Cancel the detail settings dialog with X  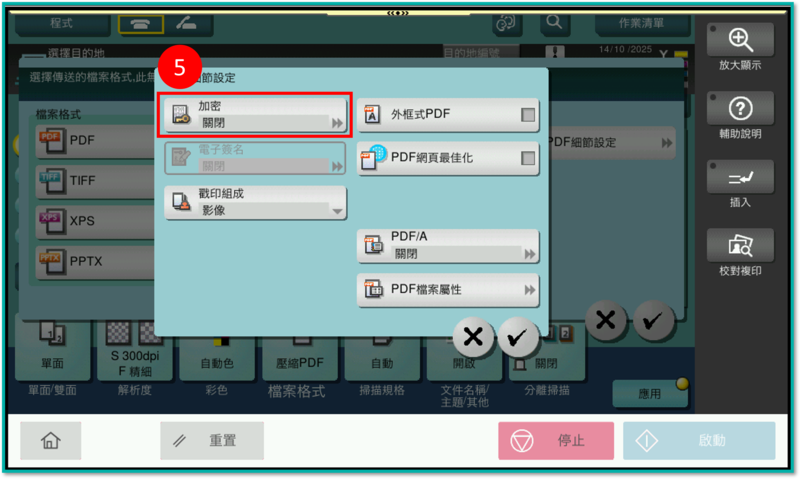click(x=473, y=337)
